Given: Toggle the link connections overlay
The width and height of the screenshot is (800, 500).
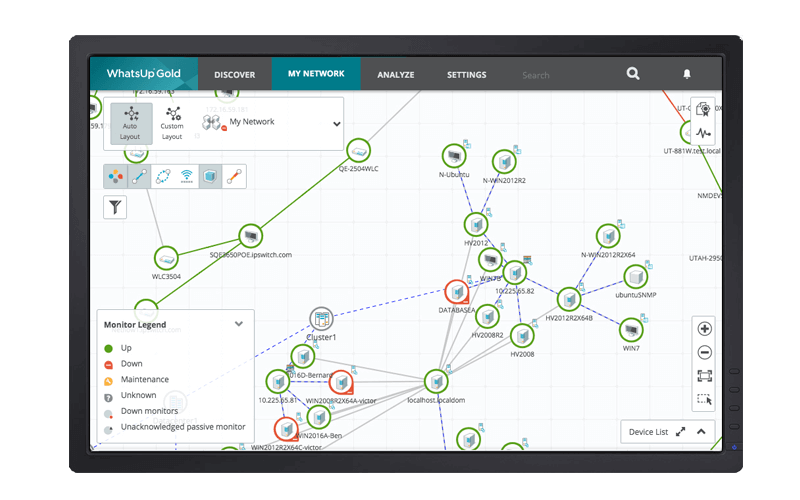Looking at the screenshot, I should pyautogui.click(x=139, y=177).
